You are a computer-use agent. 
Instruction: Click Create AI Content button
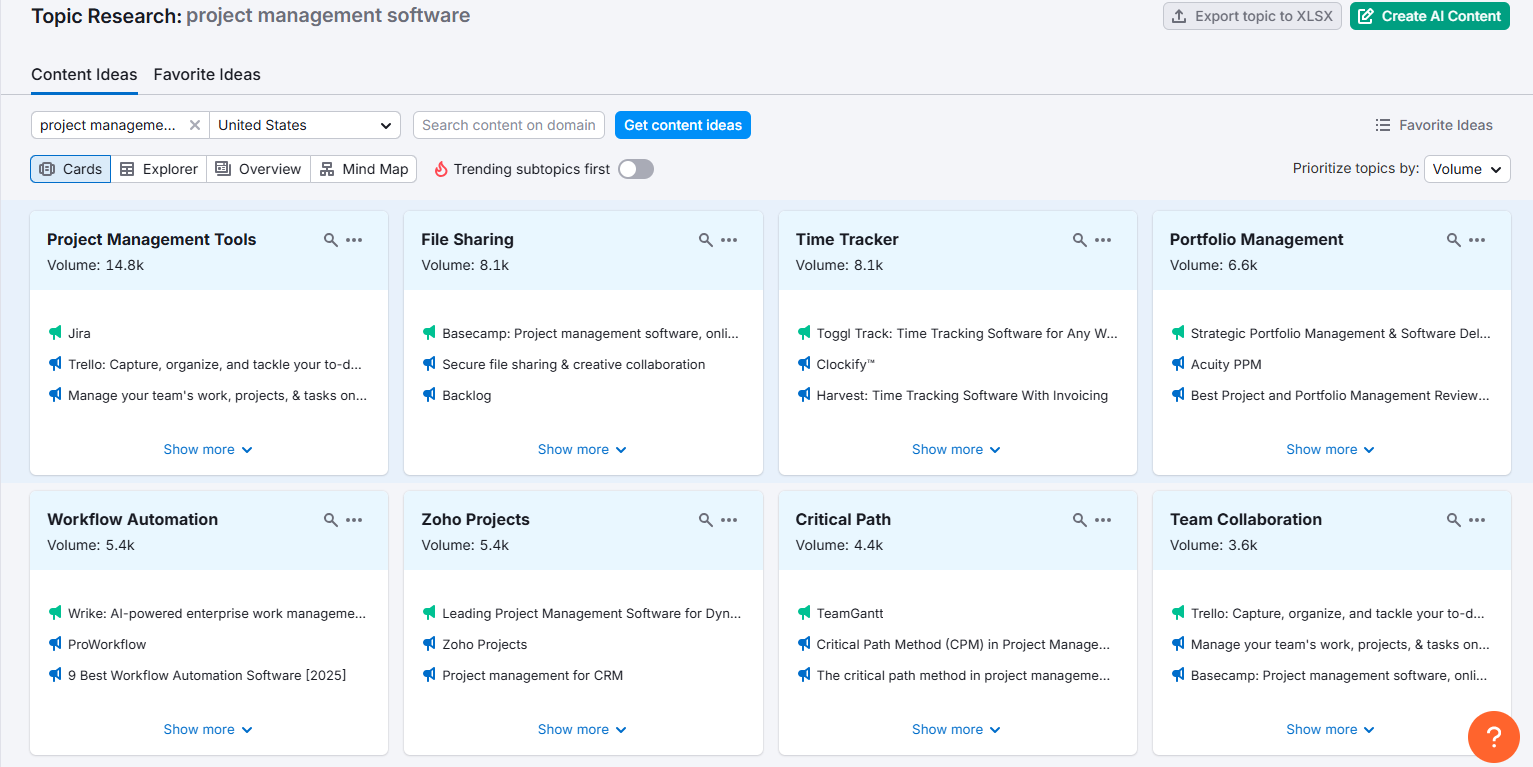(1429, 16)
